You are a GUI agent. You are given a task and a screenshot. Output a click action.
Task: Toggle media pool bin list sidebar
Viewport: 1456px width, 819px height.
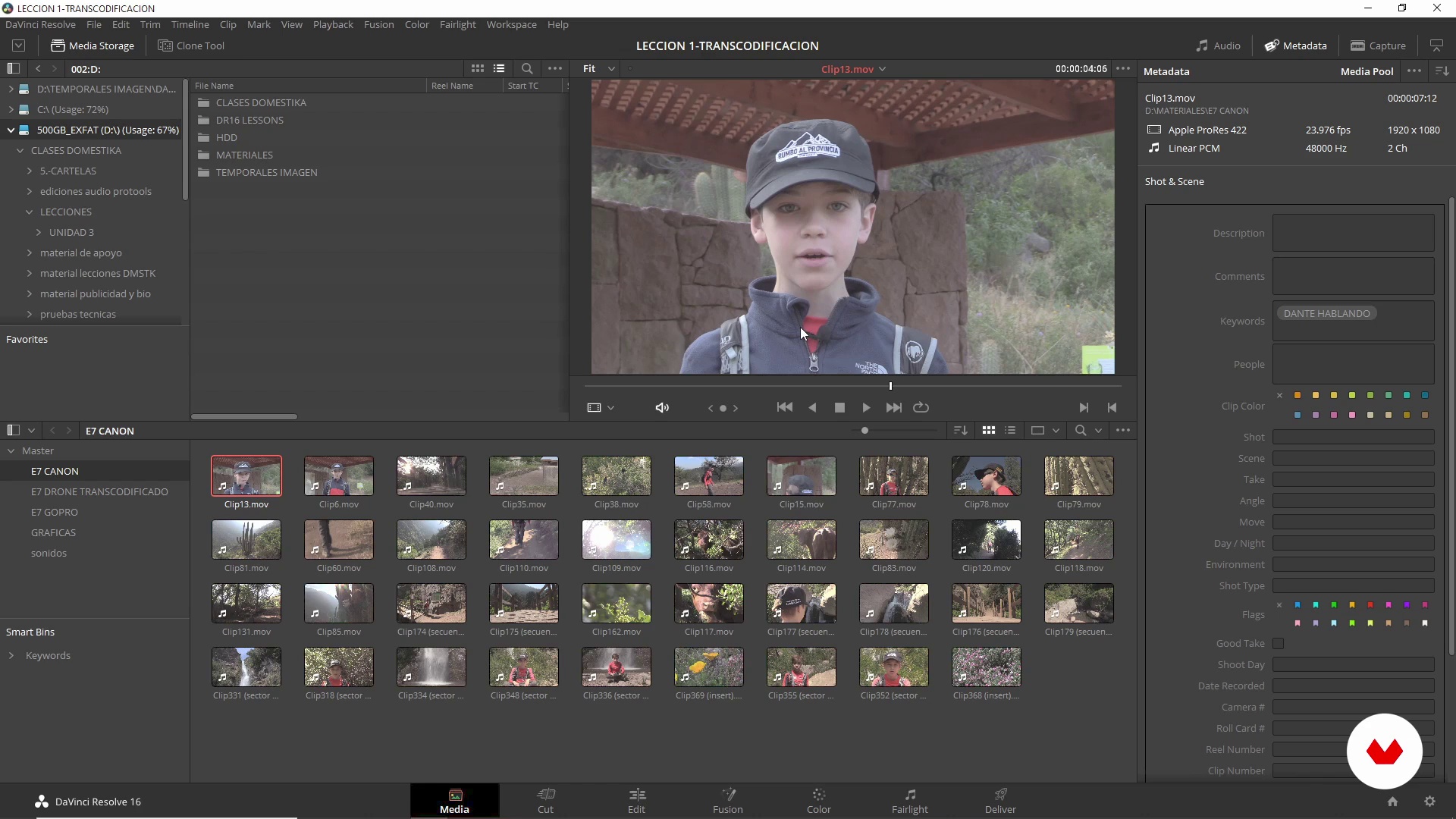pyautogui.click(x=13, y=430)
